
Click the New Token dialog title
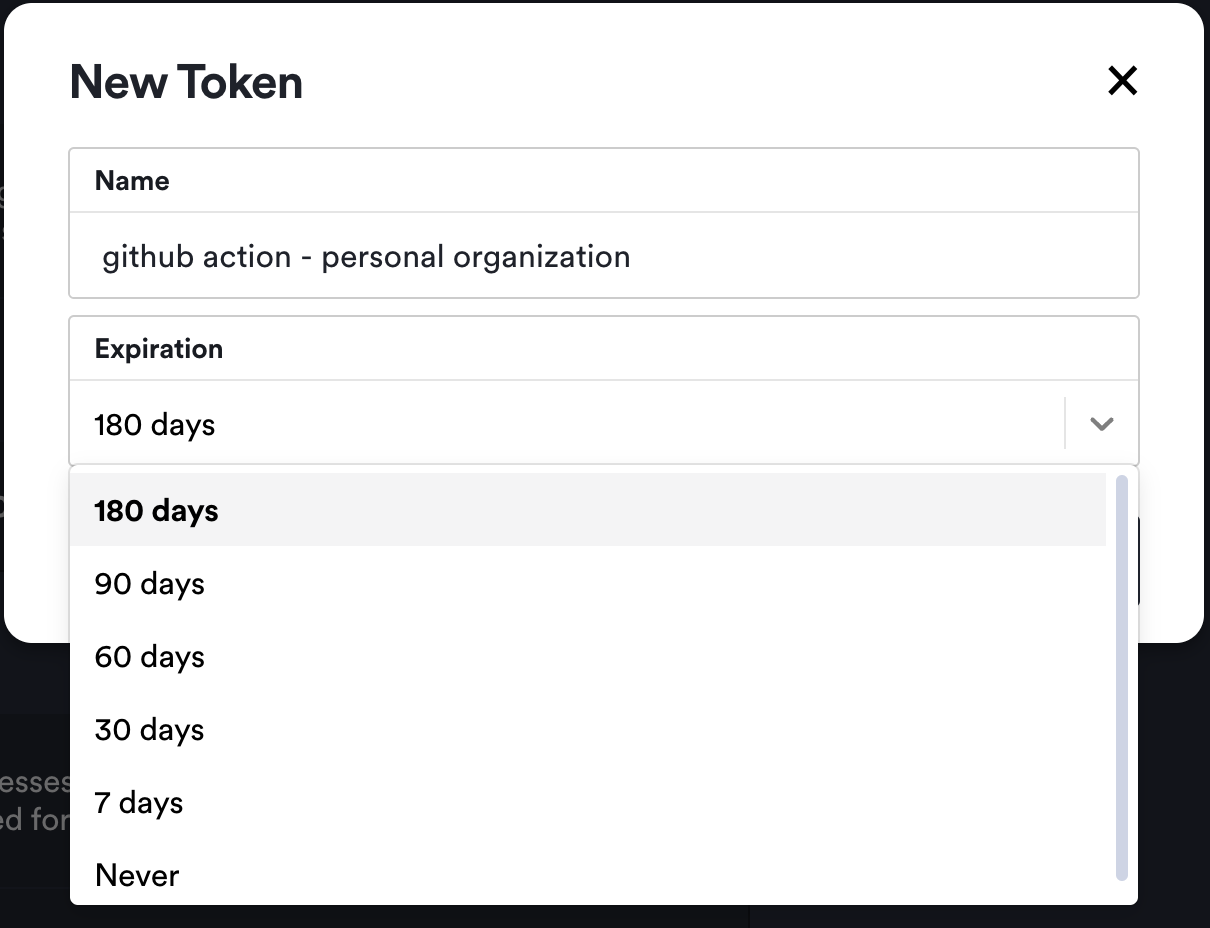coord(185,82)
